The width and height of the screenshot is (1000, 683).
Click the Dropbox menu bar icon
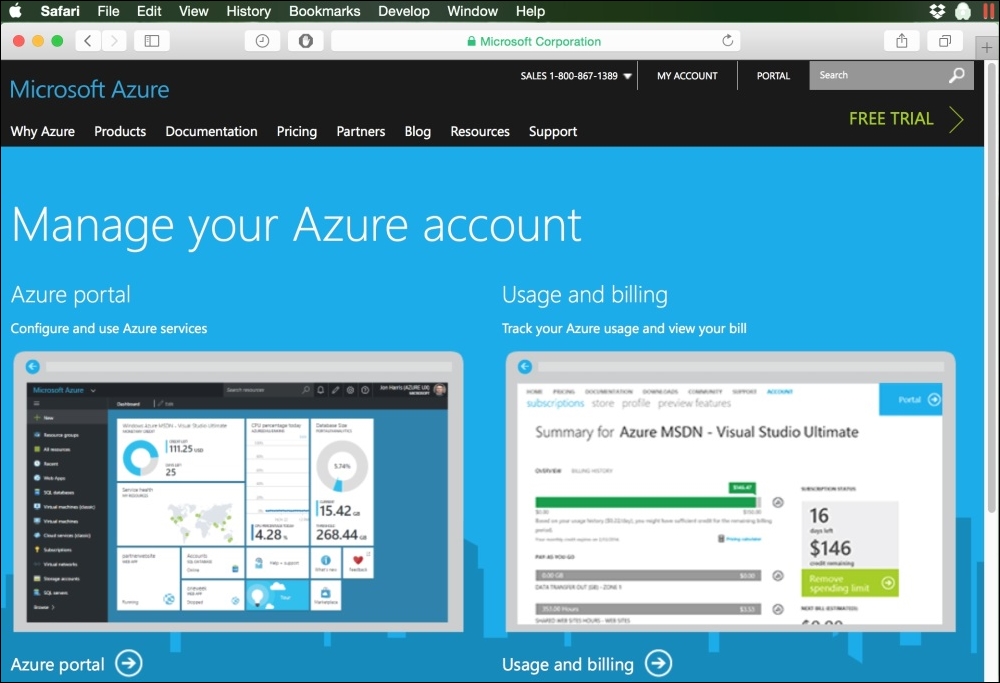(x=937, y=11)
